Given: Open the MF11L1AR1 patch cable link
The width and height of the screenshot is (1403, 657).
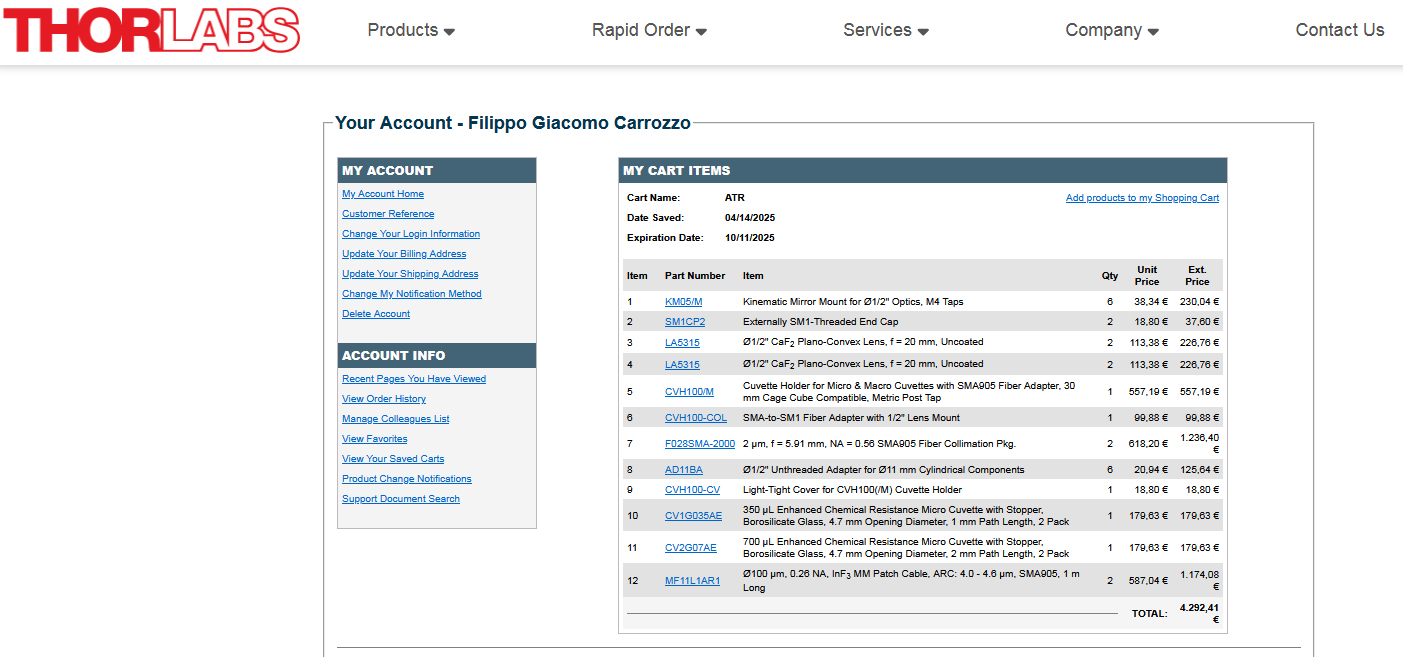Looking at the screenshot, I should click(x=692, y=581).
